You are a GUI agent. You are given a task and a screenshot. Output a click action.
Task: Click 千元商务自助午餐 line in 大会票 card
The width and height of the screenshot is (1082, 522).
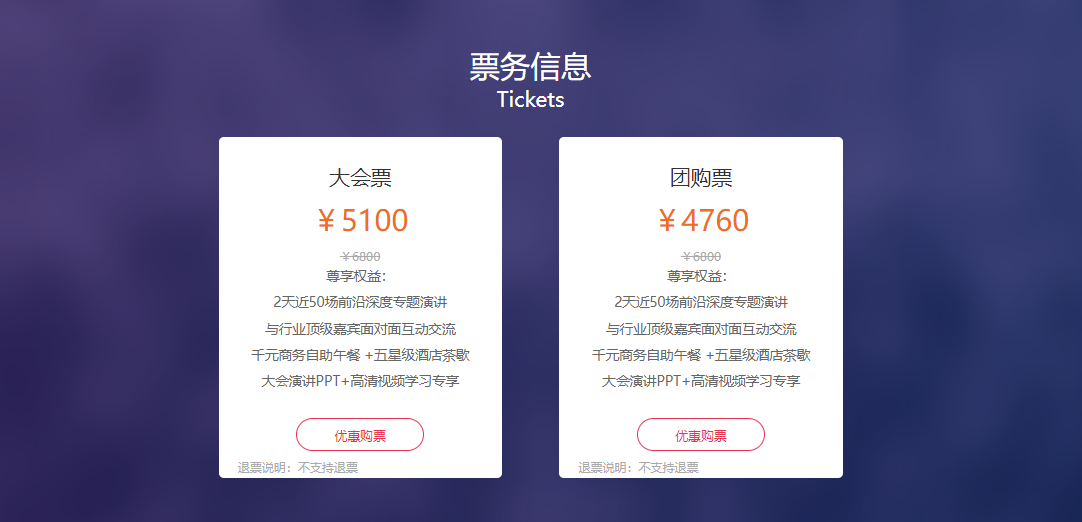(360, 355)
